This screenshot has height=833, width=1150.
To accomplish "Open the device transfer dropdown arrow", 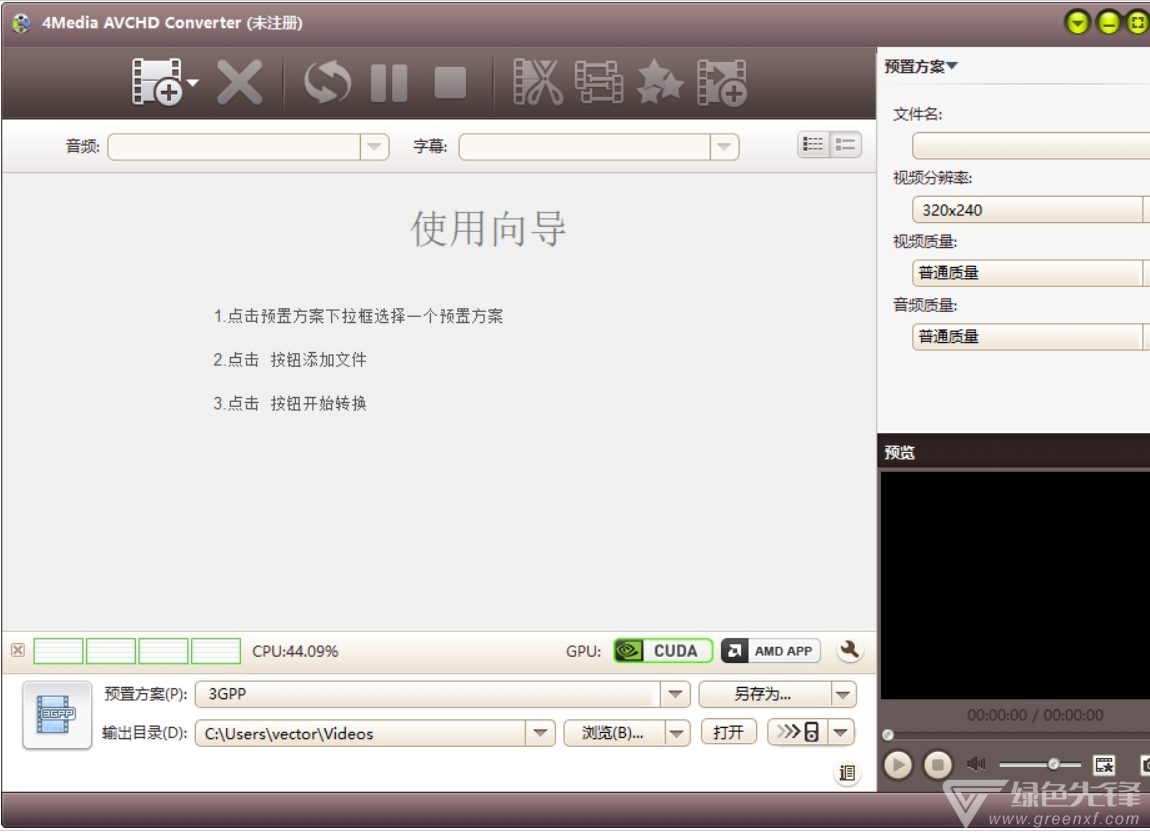I will tap(841, 732).
